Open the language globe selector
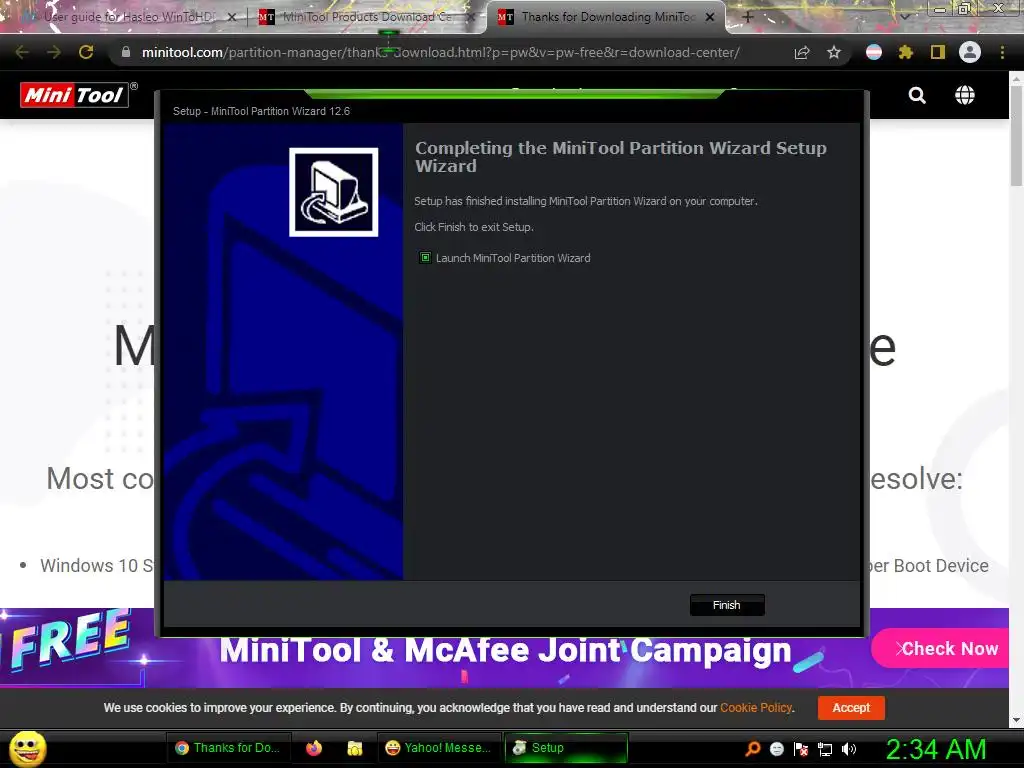 pyautogui.click(x=965, y=95)
